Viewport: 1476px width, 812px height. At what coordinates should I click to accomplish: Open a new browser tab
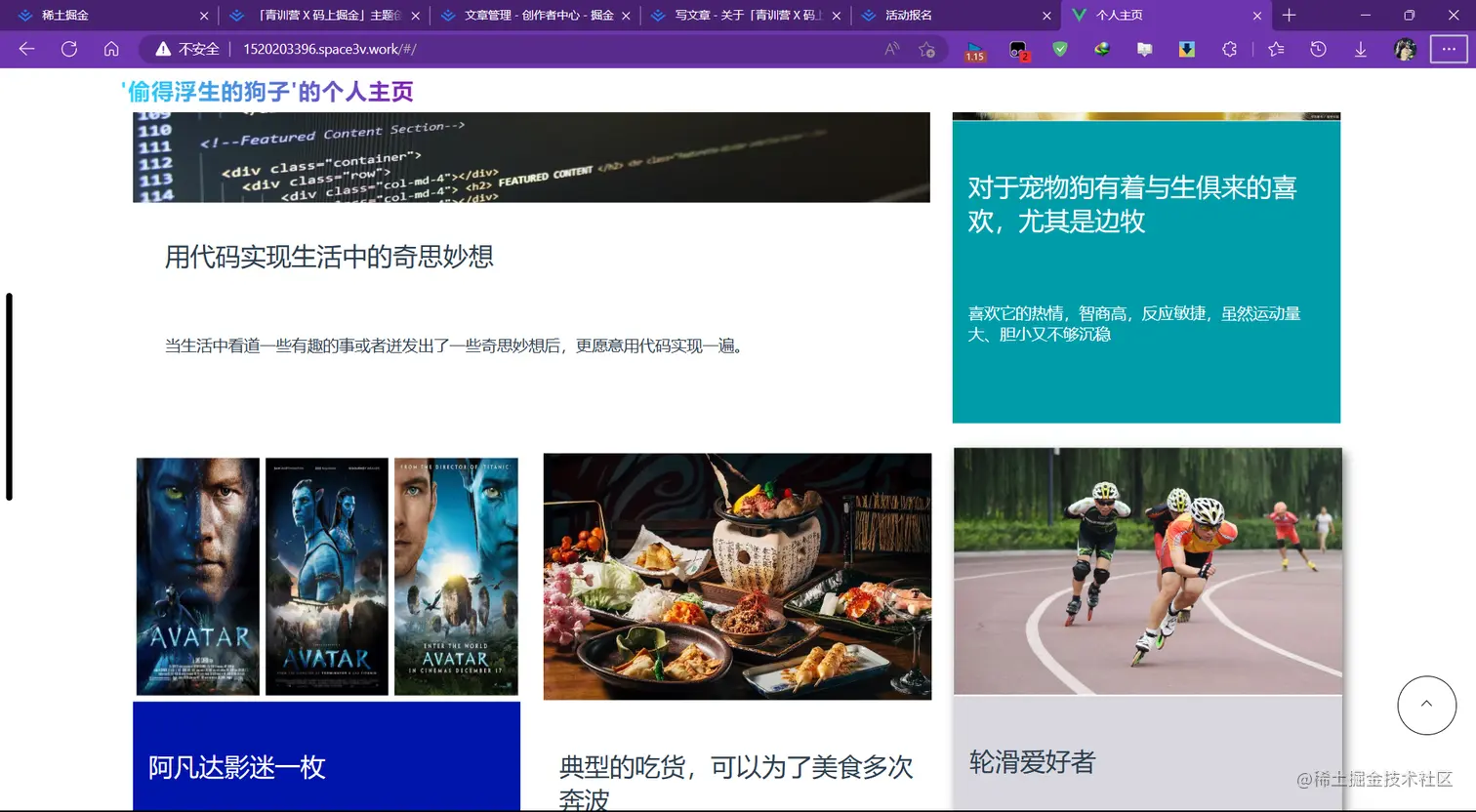[1289, 15]
